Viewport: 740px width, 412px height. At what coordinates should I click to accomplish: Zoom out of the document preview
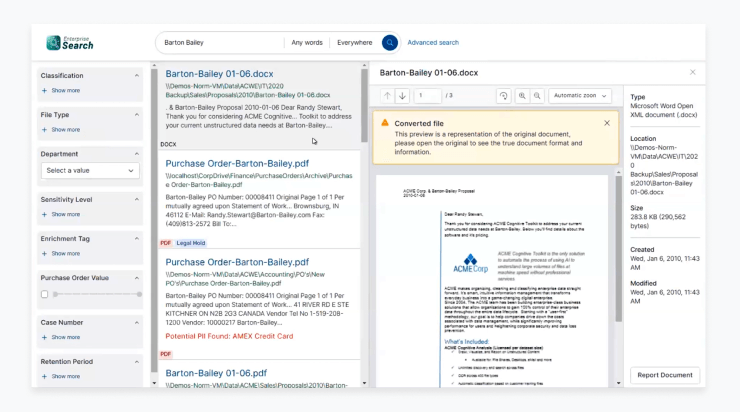point(537,96)
